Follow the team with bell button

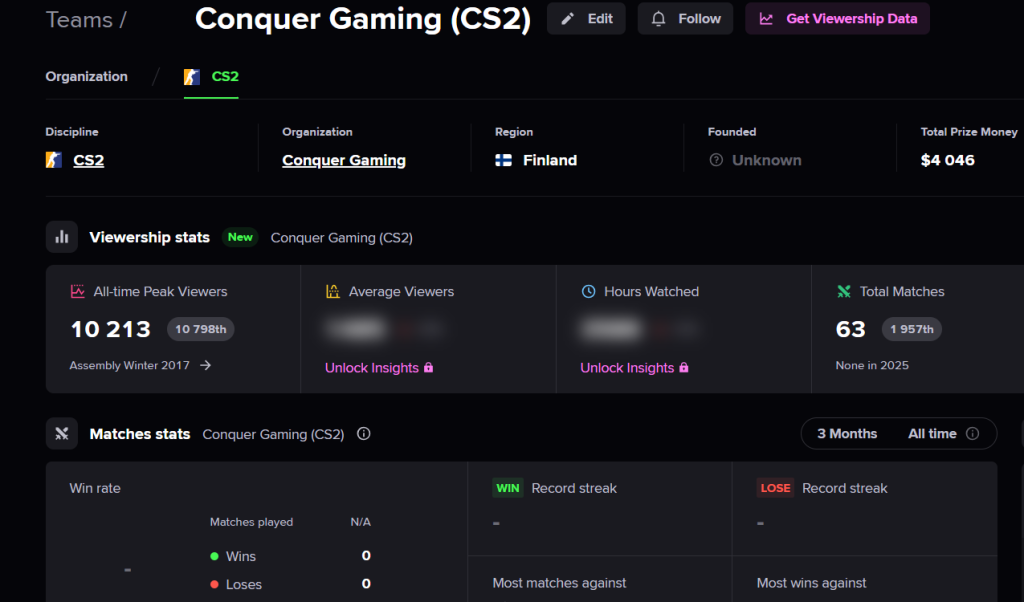tap(685, 19)
